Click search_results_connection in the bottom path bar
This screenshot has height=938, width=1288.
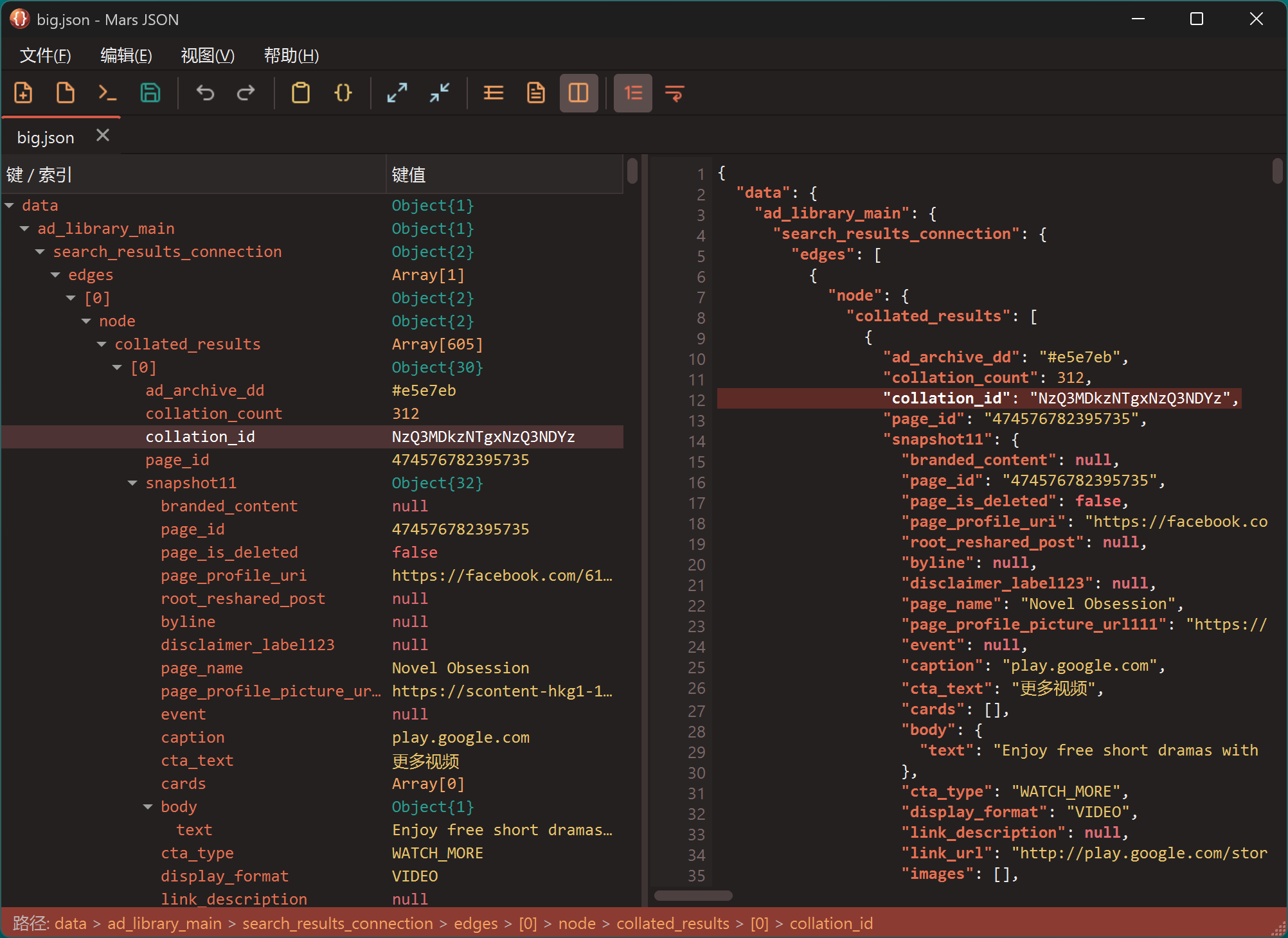click(x=337, y=923)
